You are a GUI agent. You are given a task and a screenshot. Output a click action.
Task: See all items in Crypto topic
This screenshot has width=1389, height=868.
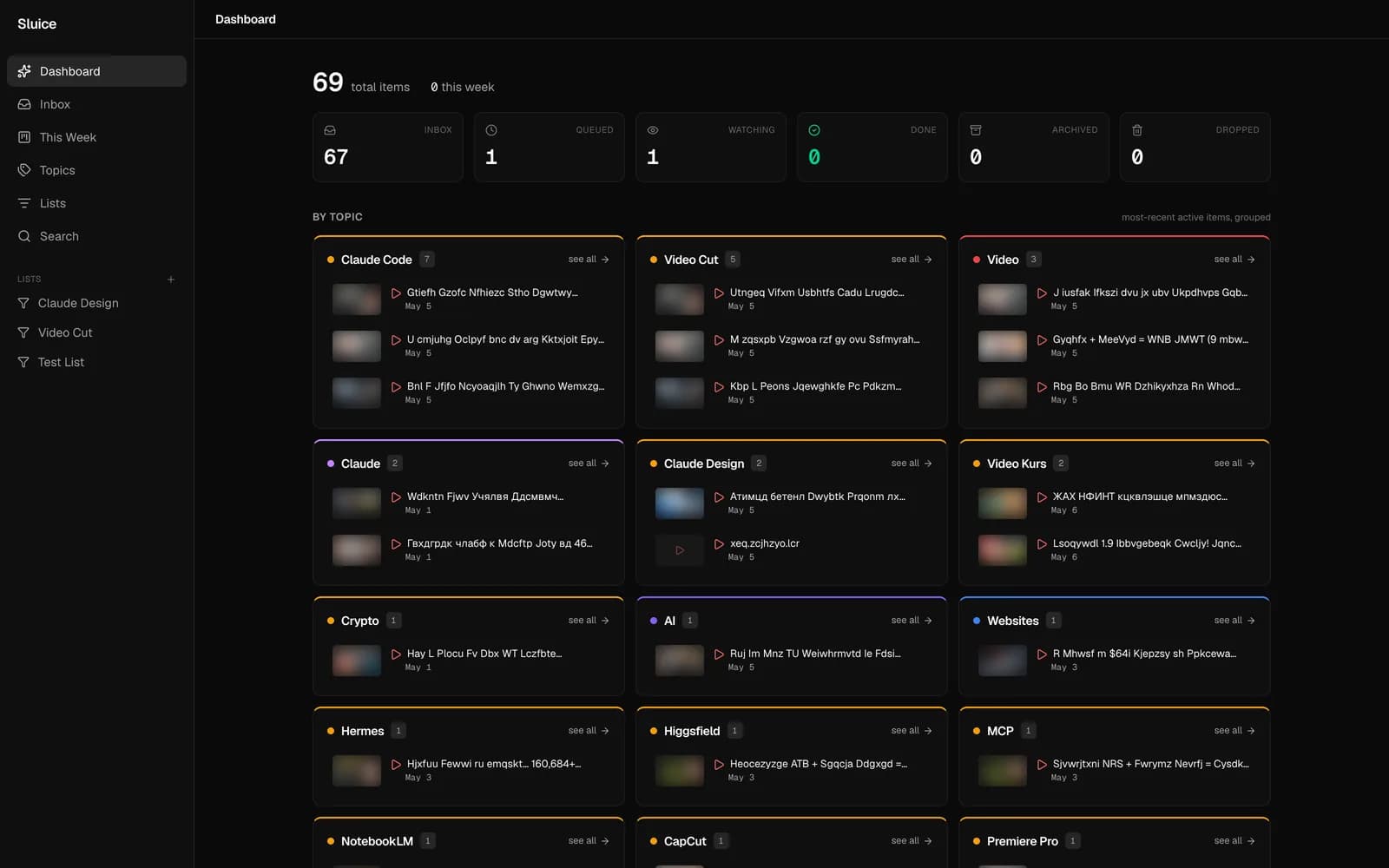coord(589,621)
